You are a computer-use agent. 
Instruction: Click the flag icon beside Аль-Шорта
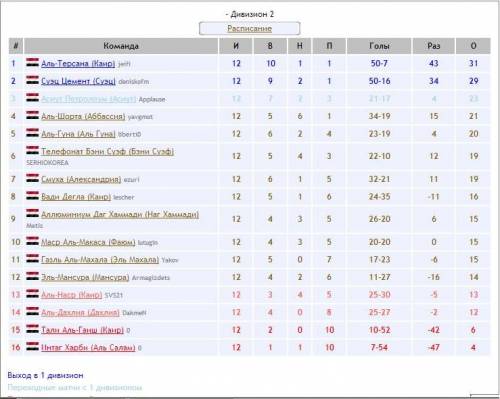pos(32,115)
